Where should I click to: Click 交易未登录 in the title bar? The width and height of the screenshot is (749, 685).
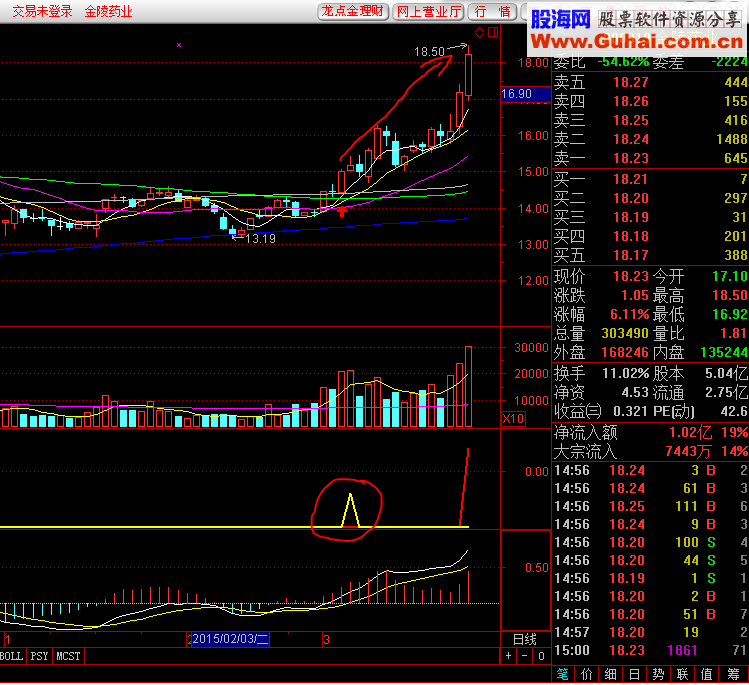pyautogui.click(x=43, y=11)
